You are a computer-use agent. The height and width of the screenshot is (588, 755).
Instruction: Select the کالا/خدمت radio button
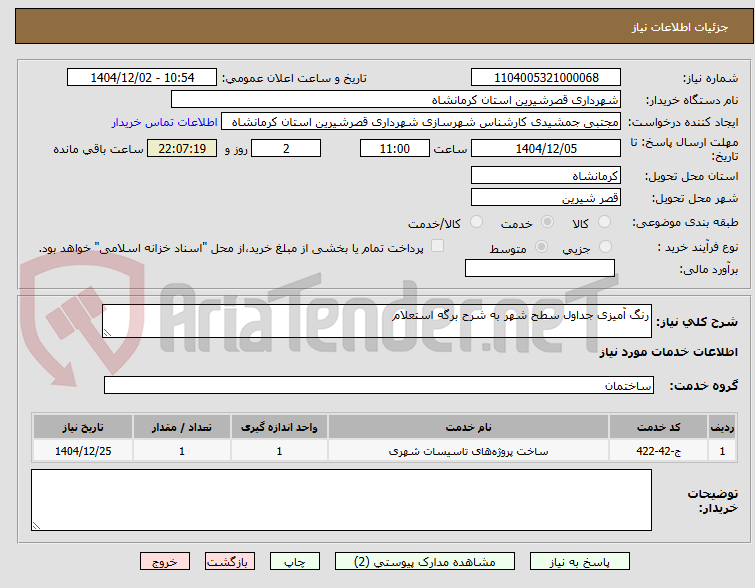pyautogui.click(x=476, y=222)
